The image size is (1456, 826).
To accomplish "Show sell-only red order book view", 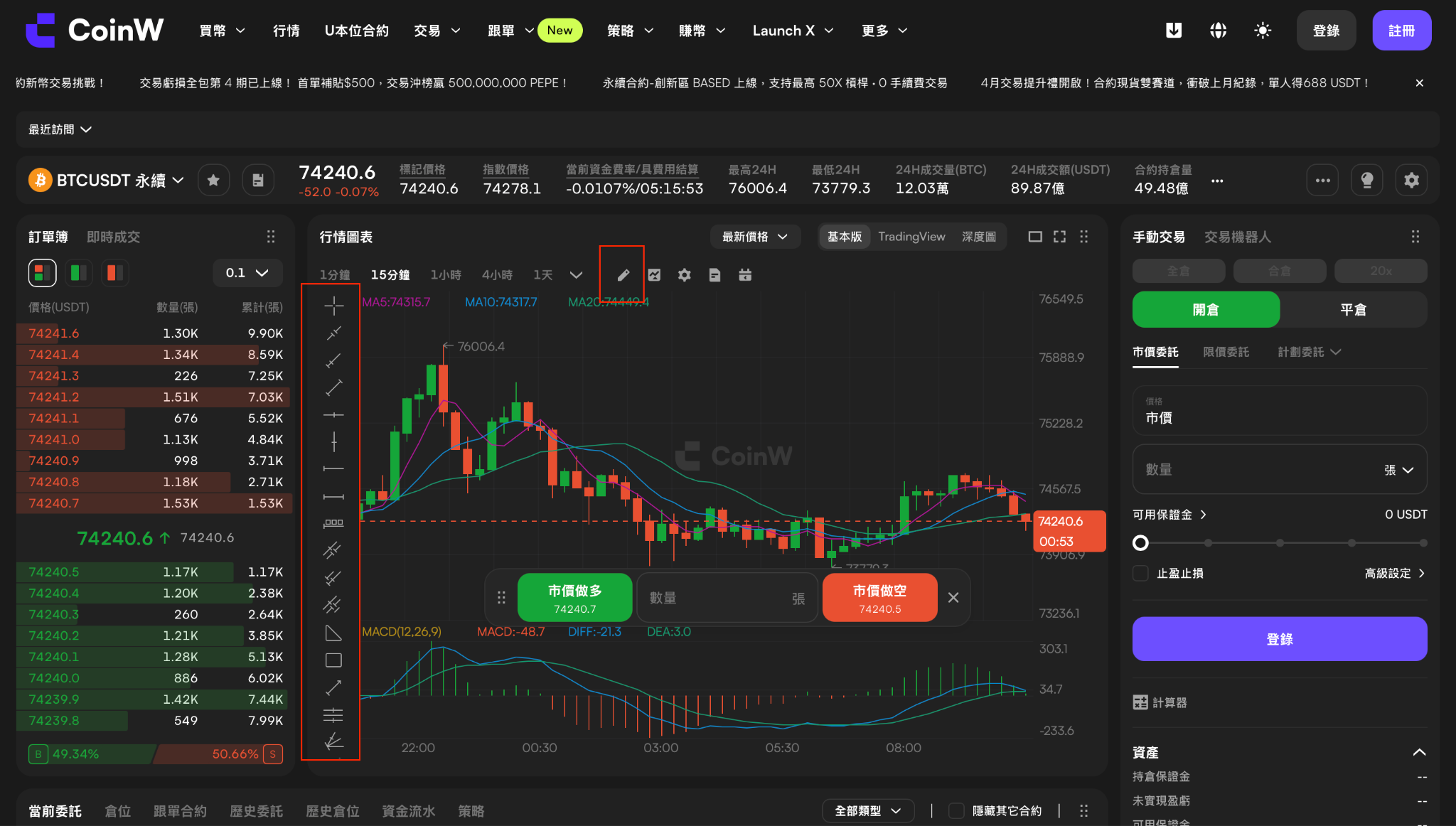I will [114, 273].
